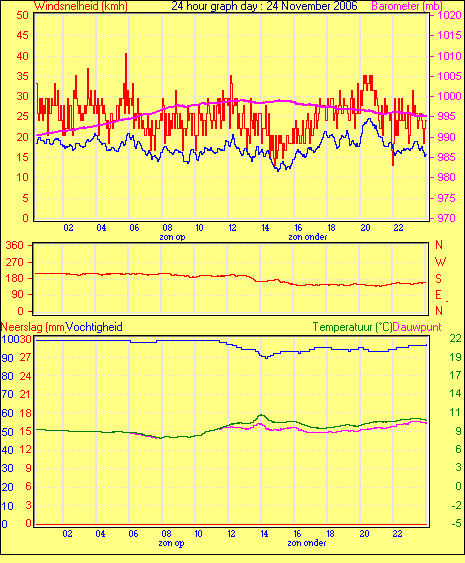Click the "zon op" label under the temperature chart
Viewport: 465px width, 563px height.
coord(171,543)
